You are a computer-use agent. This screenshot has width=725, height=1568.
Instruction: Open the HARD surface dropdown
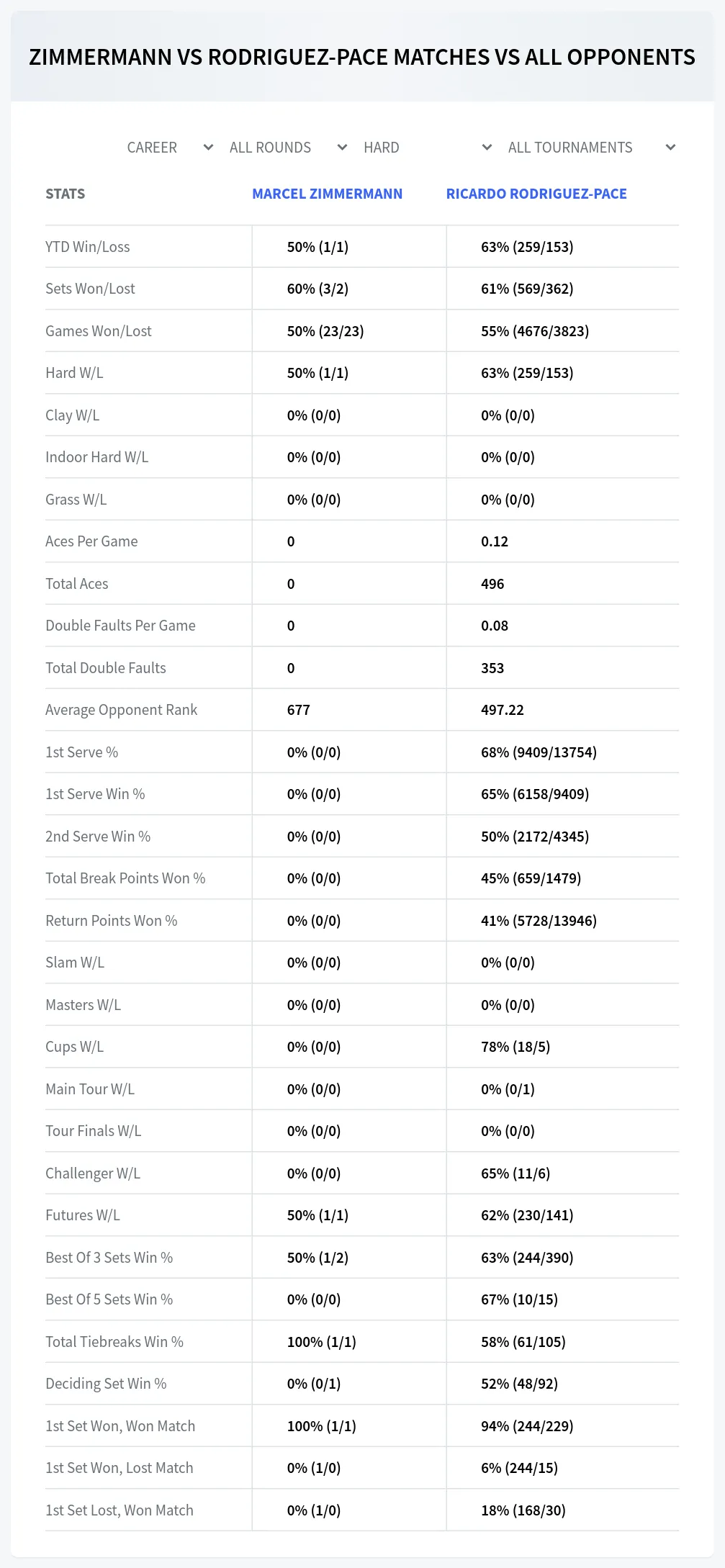pyautogui.click(x=427, y=148)
